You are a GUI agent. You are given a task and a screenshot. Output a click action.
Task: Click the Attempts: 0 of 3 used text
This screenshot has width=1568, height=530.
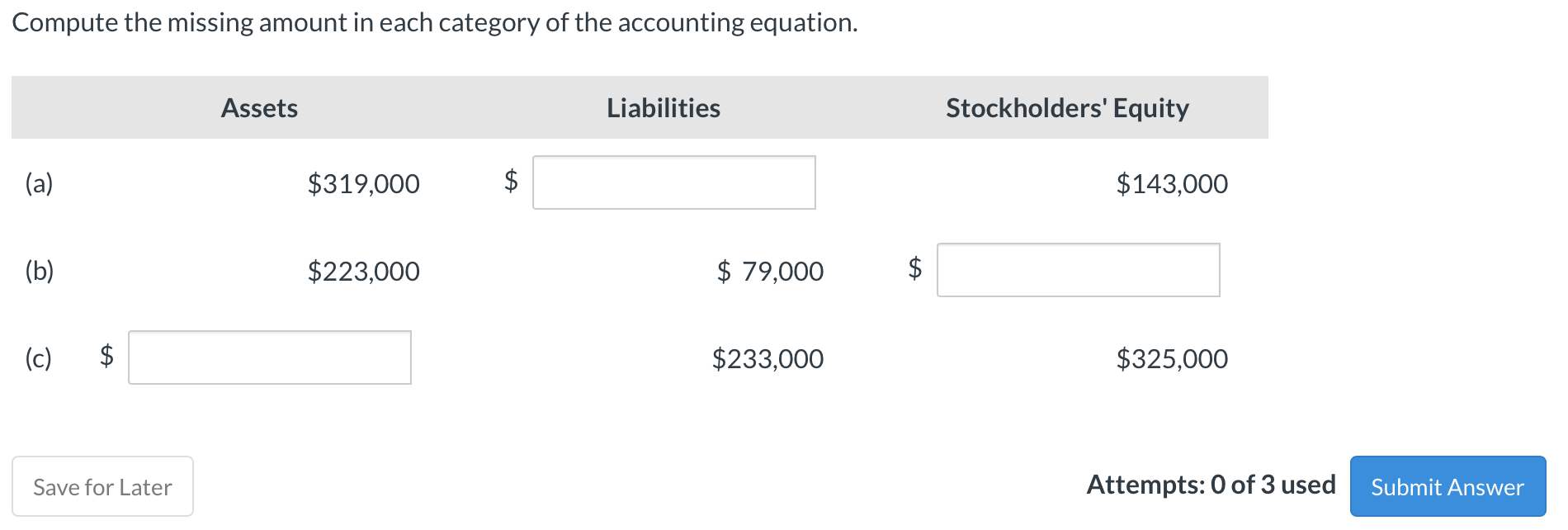coord(1211,485)
